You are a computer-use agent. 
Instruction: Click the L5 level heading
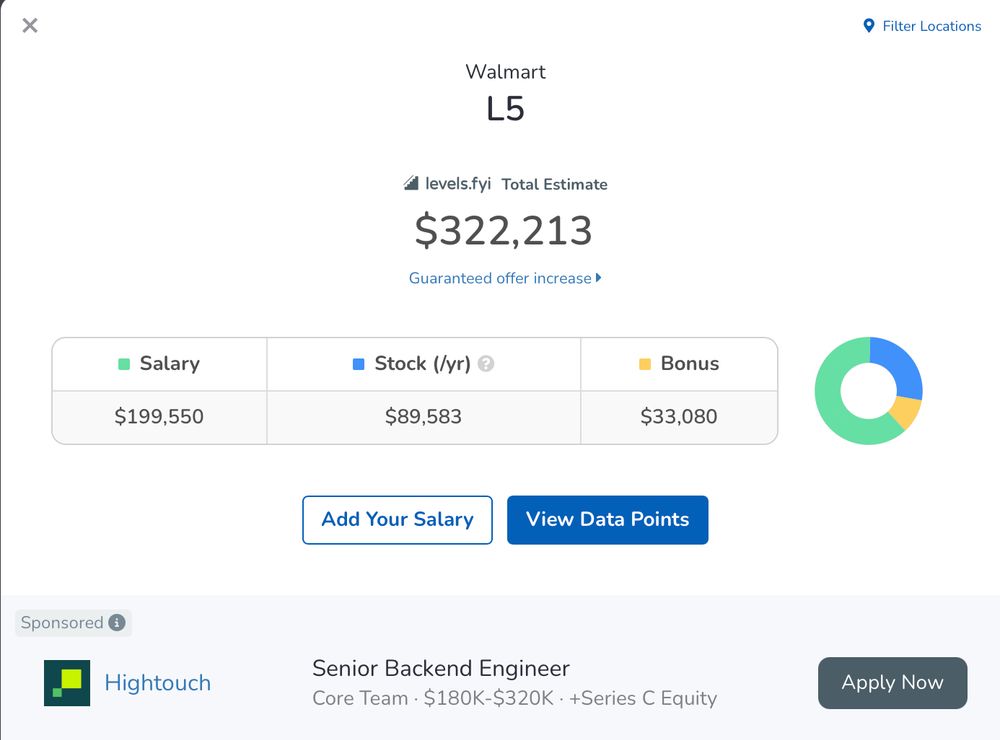pos(505,108)
